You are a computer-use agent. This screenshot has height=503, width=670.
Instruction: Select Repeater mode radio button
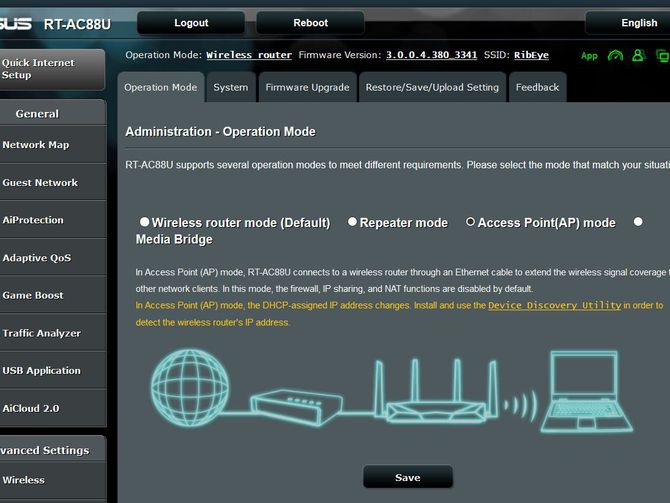[x=352, y=222]
